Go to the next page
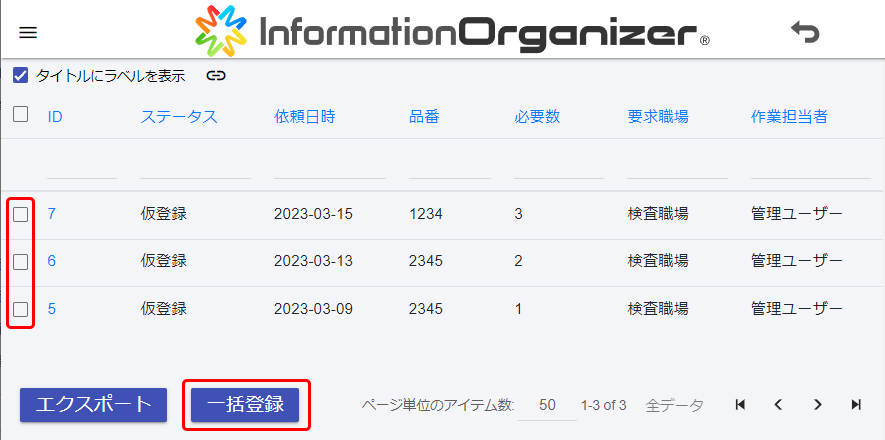 (817, 405)
